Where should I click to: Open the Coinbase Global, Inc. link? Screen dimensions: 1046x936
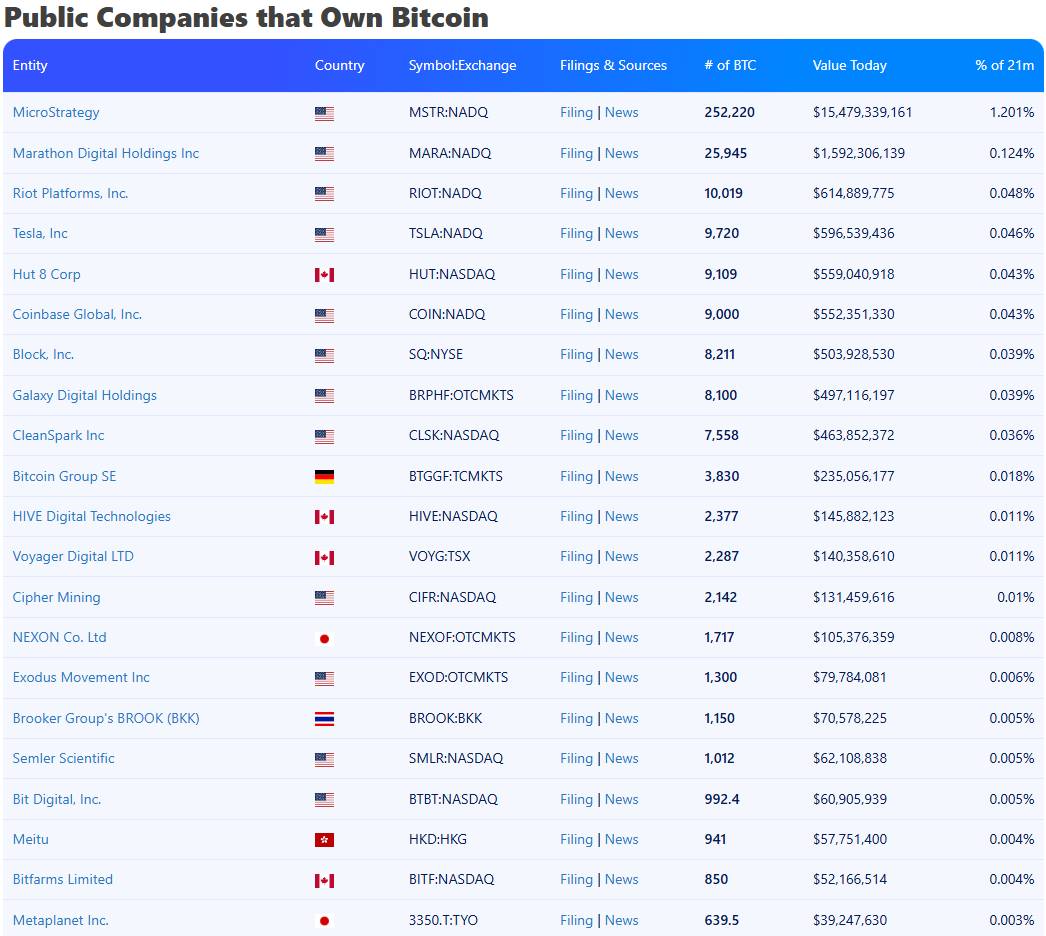click(x=77, y=314)
